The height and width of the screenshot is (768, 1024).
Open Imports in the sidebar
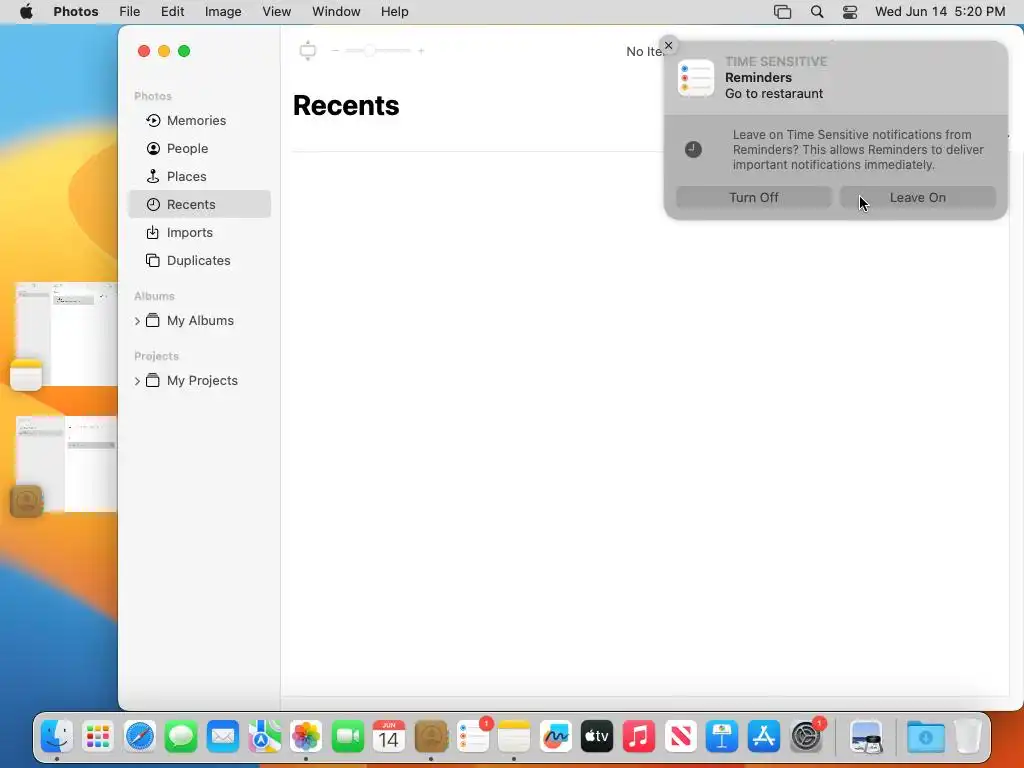point(200,232)
